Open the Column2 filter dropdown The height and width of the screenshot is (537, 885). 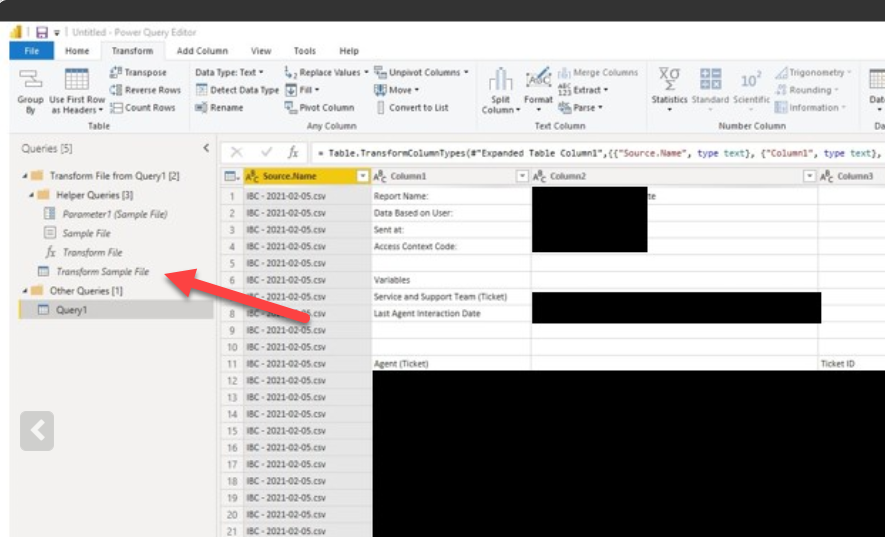(809, 176)
